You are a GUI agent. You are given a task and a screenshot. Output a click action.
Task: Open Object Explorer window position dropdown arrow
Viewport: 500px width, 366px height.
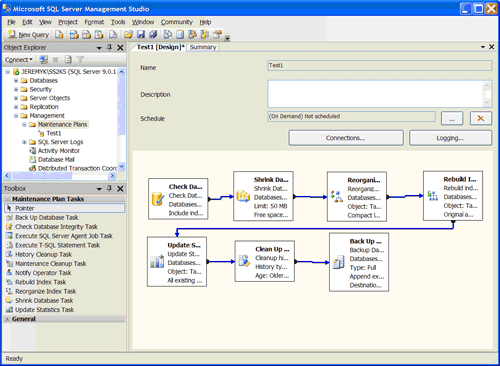click(x=99, y=48)
